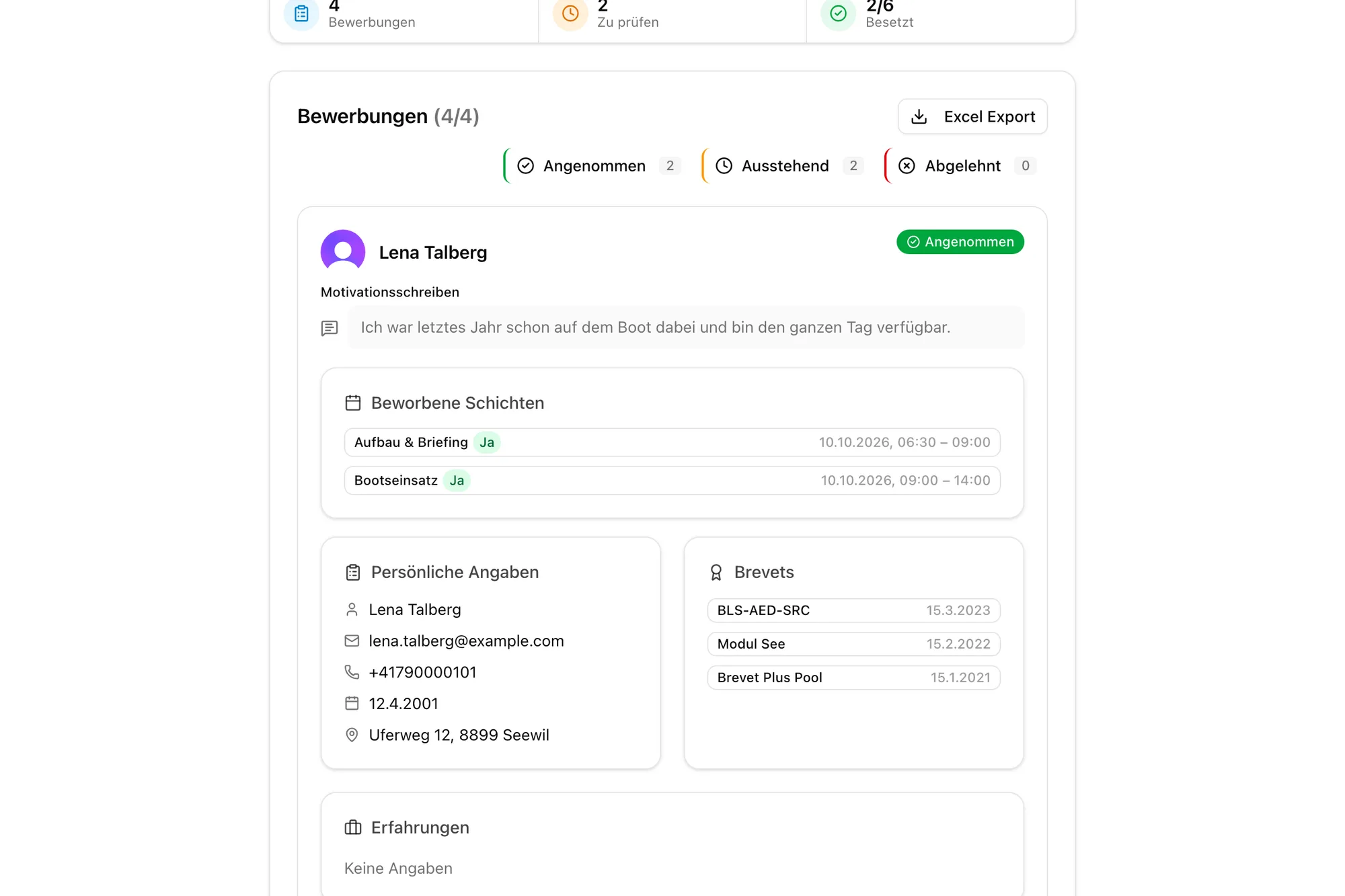The height and width of the screenshot is (896, 1345).
Task: Click the Ja badge next to Bootseinsatz
Action: click(x=457, y=481)
